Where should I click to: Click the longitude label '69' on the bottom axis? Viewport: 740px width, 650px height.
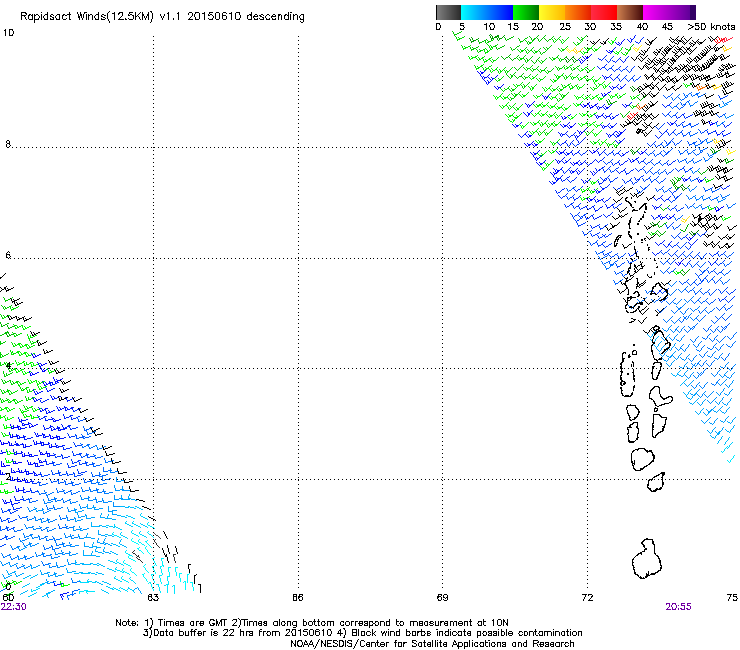(442, 598)
